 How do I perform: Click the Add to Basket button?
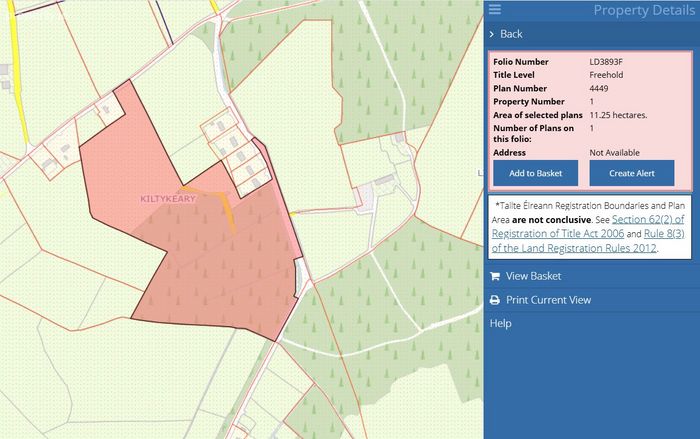pyautogui.click(x=535, y=173)
